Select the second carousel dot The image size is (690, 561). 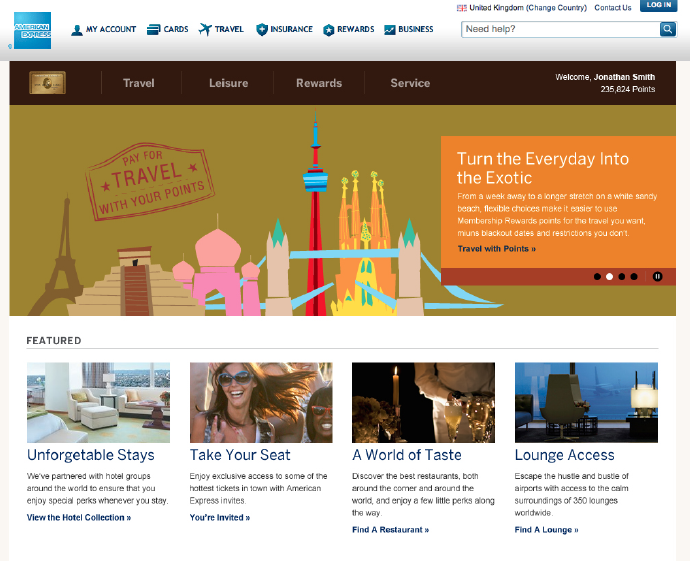(x=609, y=276)
